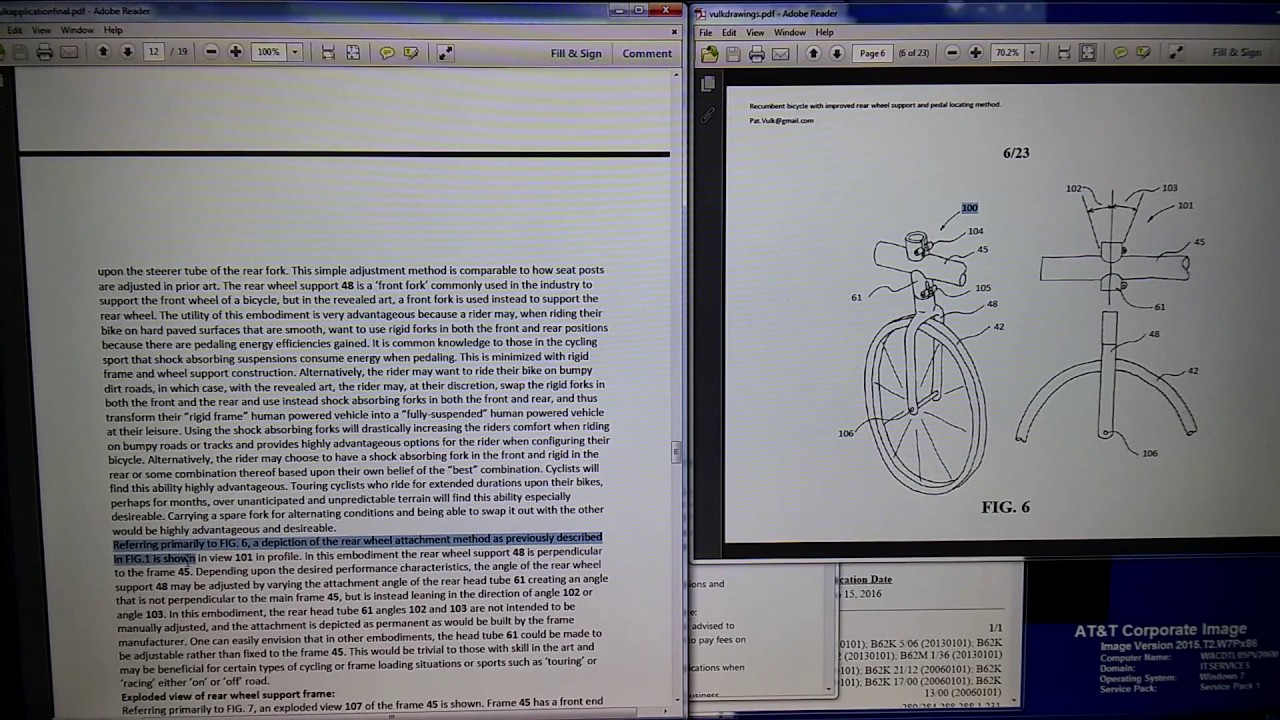Close document with small x below title bar
Image resolution: width=1280 pixels, height=720 pixels.
(674, 31)
